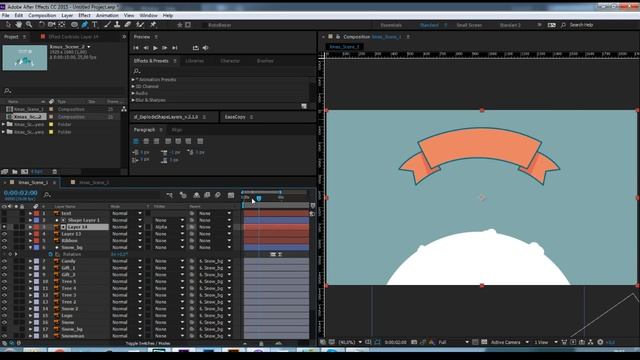Click the loop options icon in Preview
The height and width of the screenshot is (360, 640).
[196, 48]
